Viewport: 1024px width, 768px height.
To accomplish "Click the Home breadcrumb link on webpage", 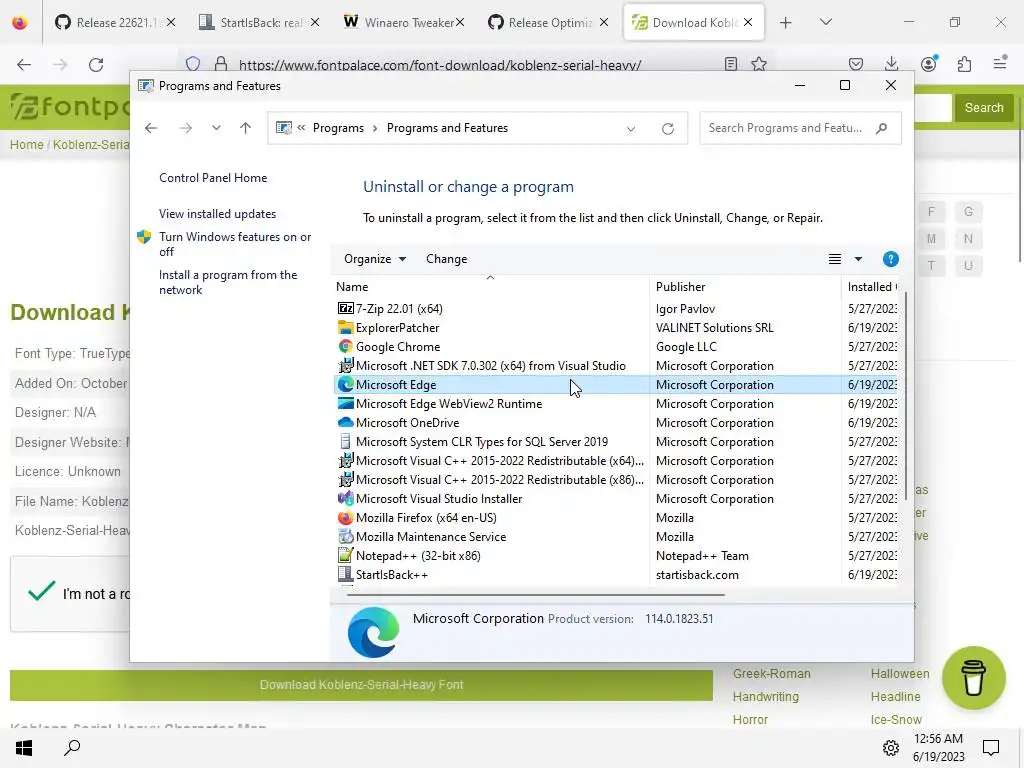I will coord(26,144).
